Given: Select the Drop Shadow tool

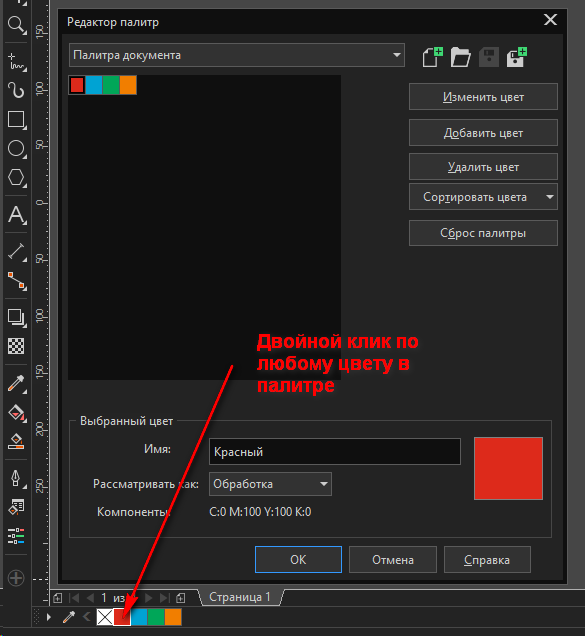Looking at the screenshot, I should pyautogui.click(x=16, y=318).
